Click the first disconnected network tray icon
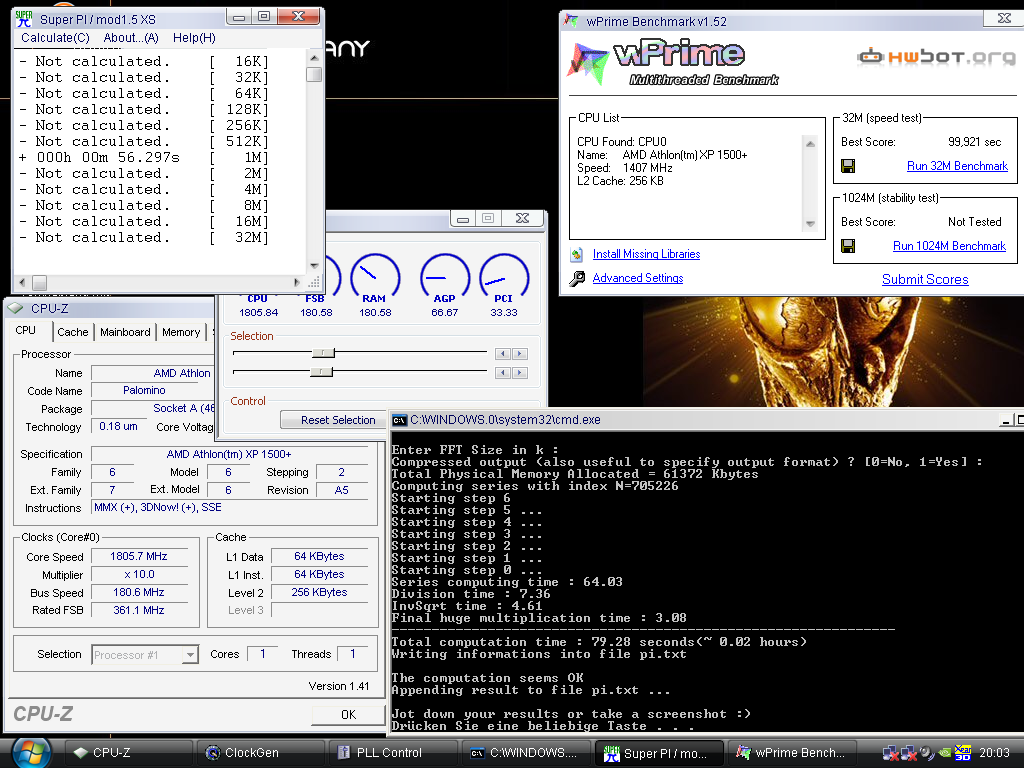Viewport: 1024px width, 768px height. coord(890,754)
